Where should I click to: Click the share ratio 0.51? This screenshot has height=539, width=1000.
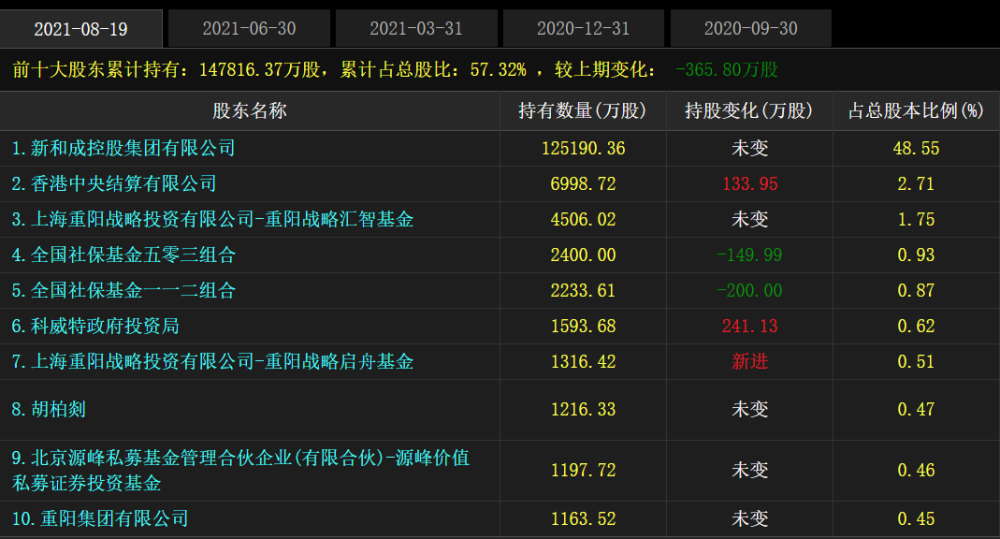[x=916, y=362]
